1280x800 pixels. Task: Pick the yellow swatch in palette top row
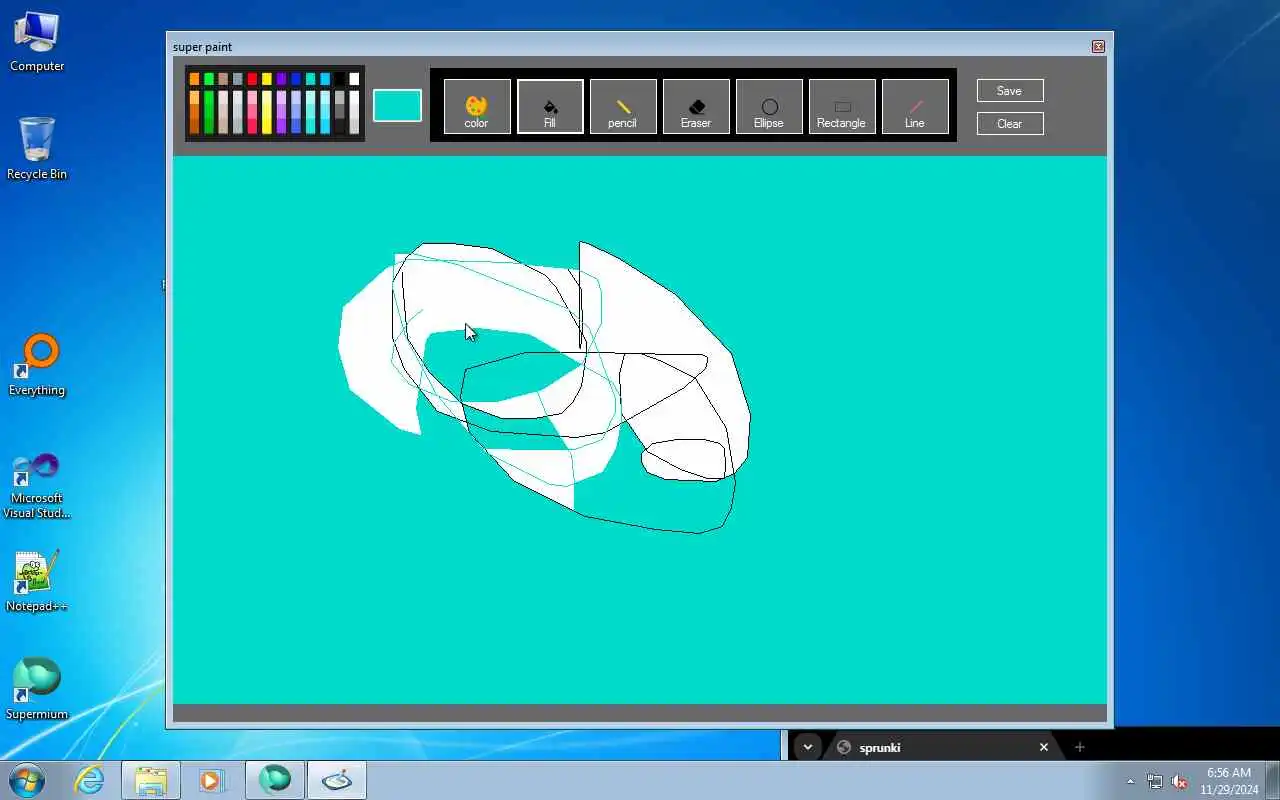(x=267, y=79)
